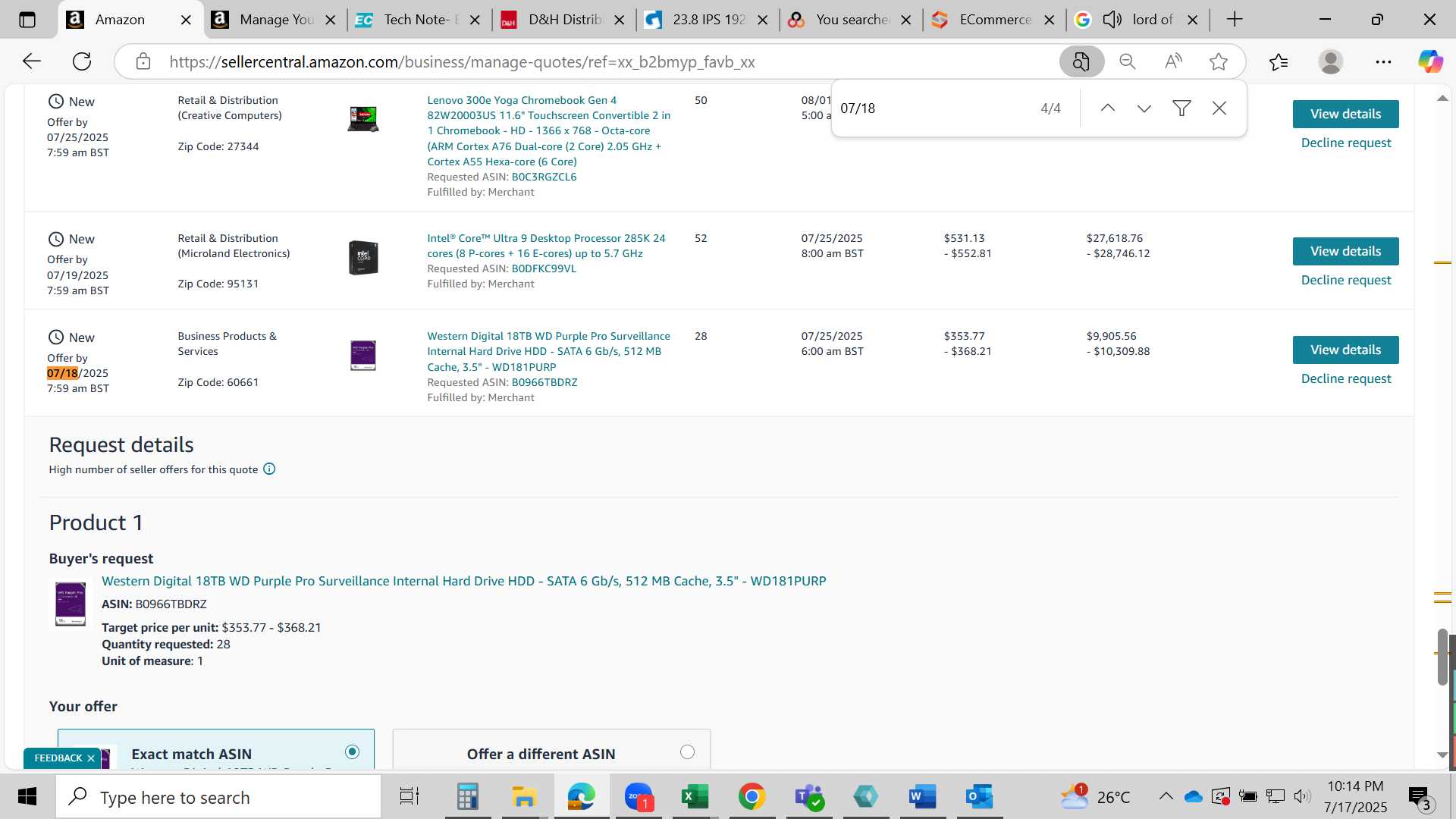
Task: Open Task View on taskbar
Action: (409, 797)
